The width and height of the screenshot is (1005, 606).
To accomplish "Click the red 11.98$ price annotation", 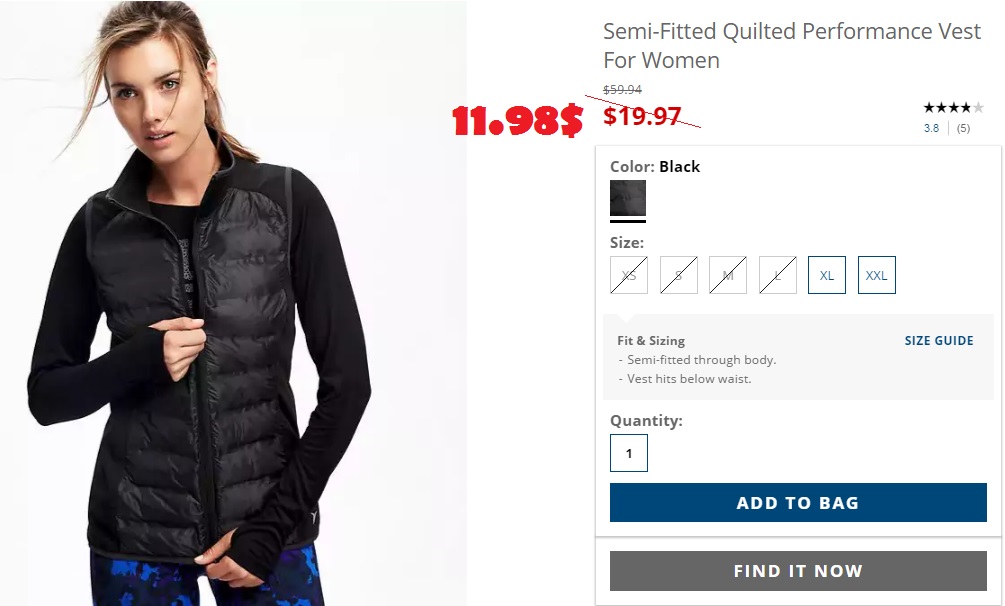I will coord(517,120).
